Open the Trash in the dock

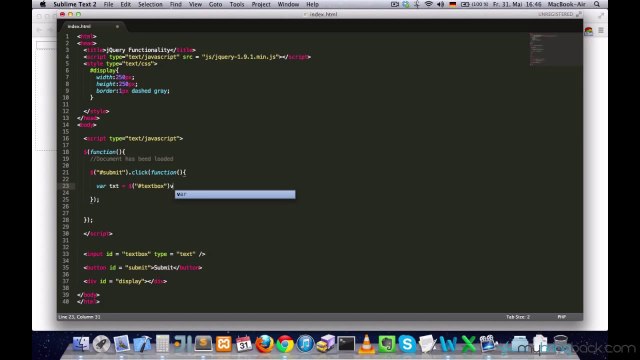pos(560,344)
